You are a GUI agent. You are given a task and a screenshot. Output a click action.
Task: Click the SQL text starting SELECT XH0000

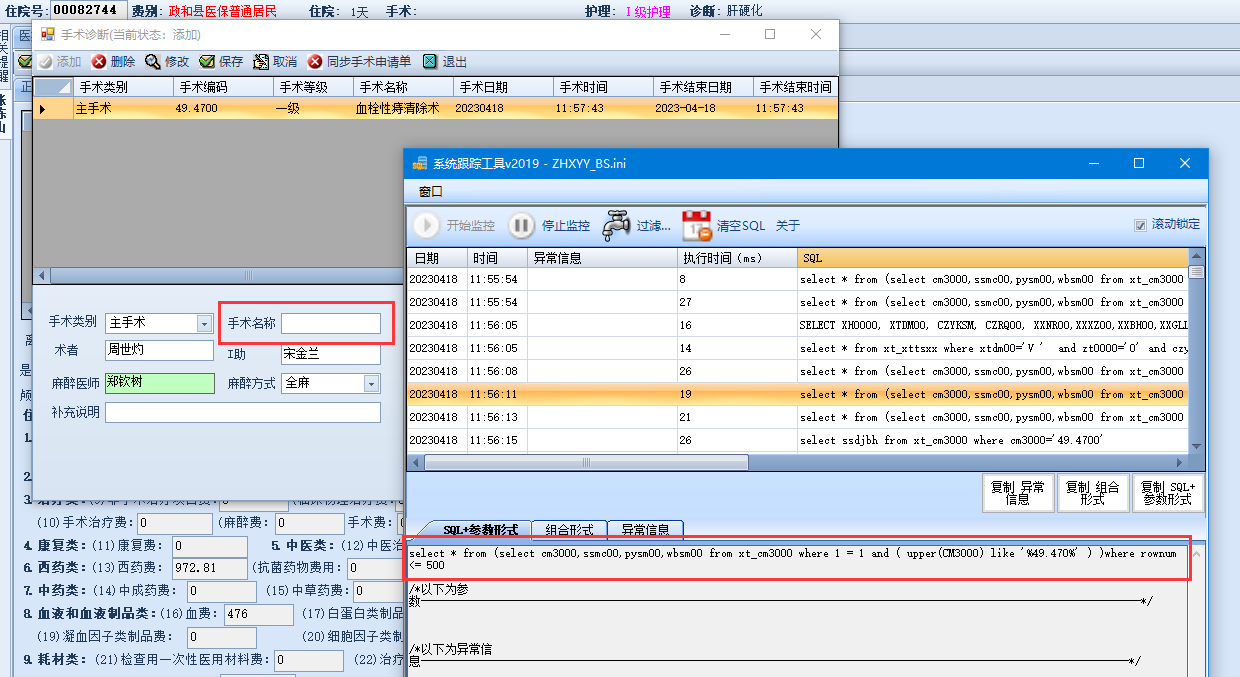pos(993,325)
